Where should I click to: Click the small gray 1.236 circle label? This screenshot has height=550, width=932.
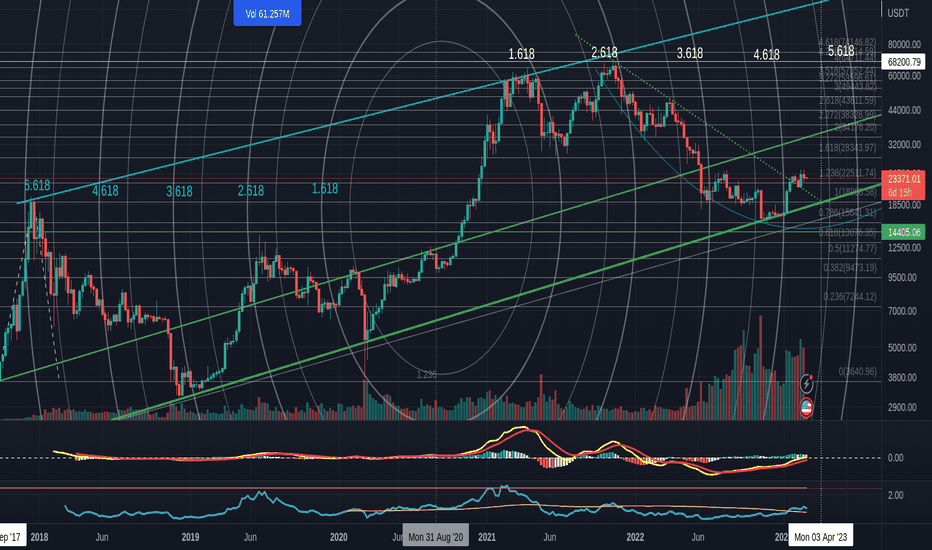tap(427, 374)
